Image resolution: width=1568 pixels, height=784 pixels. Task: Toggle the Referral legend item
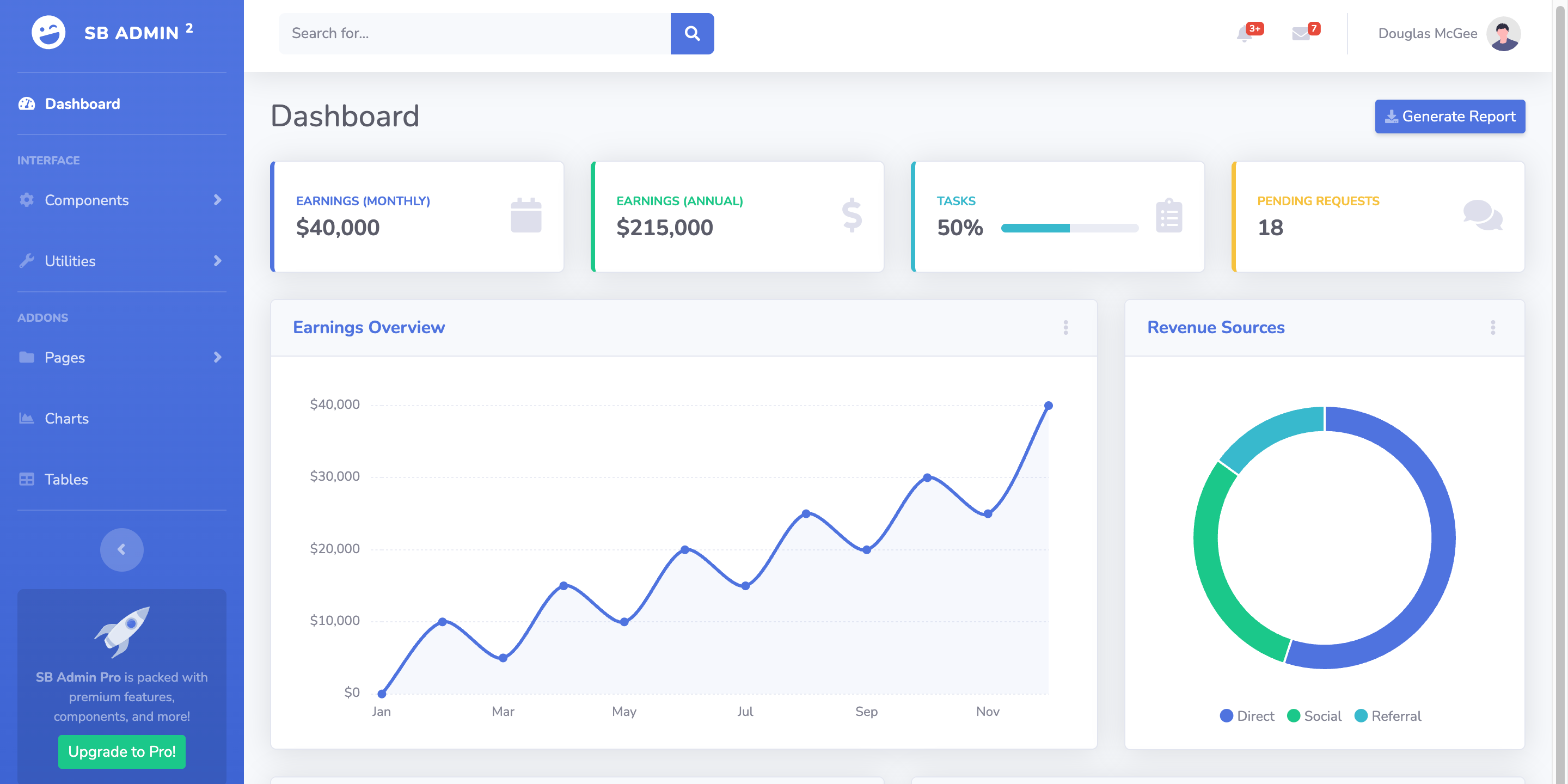(x=1387, y=716)
